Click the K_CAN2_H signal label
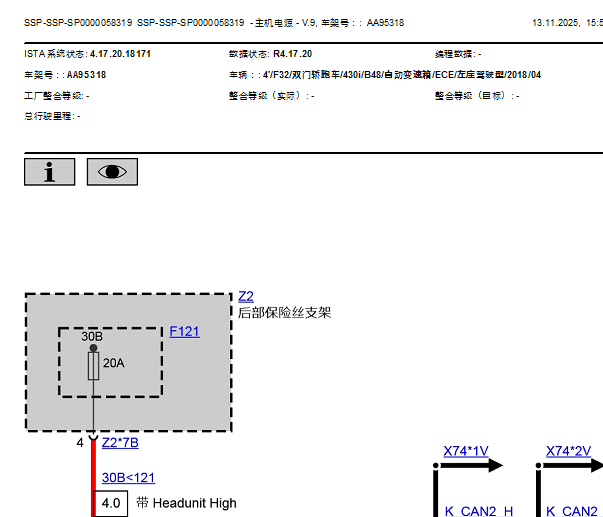The image size is (603, 517). coord(479,511)
